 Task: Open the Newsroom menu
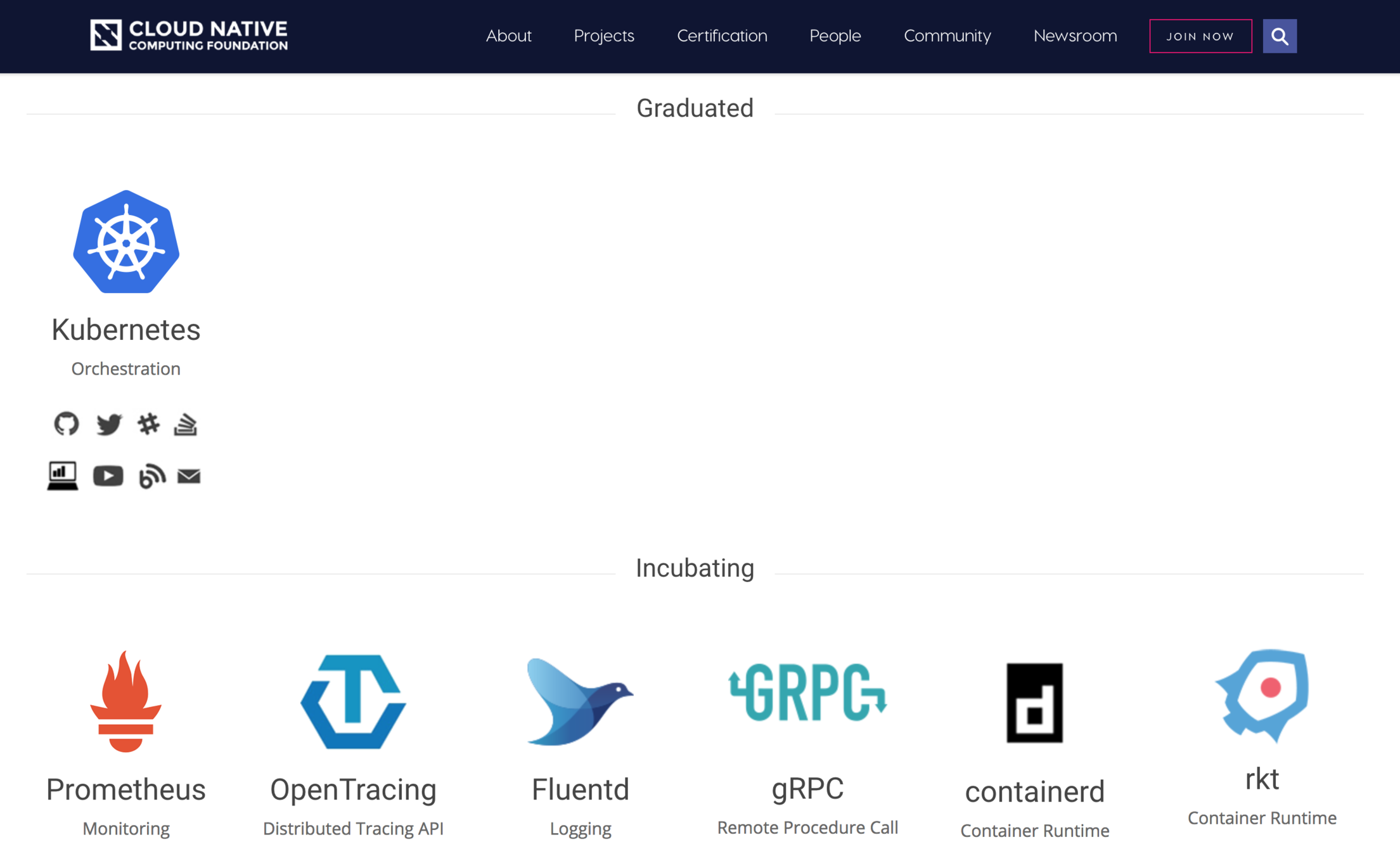coord(1075,36)
